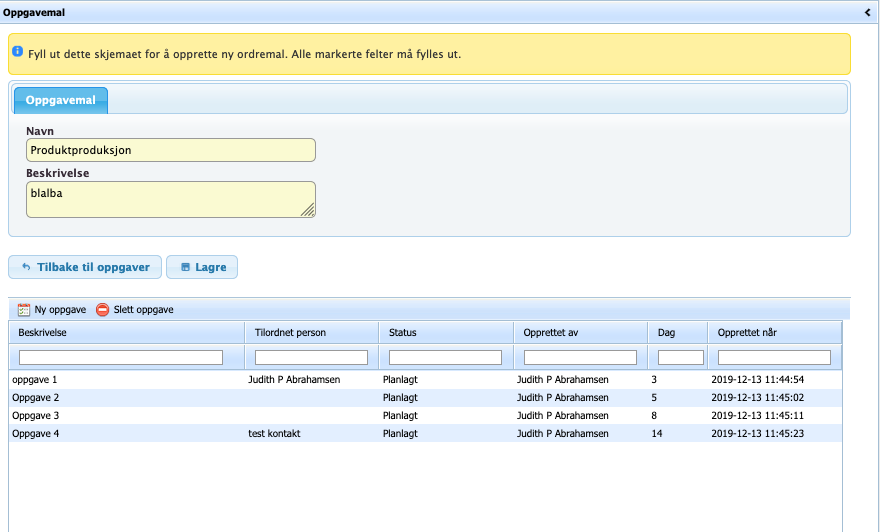Click the Navn input field
Screen dimensions: 880x532
[x=171, y=150]
